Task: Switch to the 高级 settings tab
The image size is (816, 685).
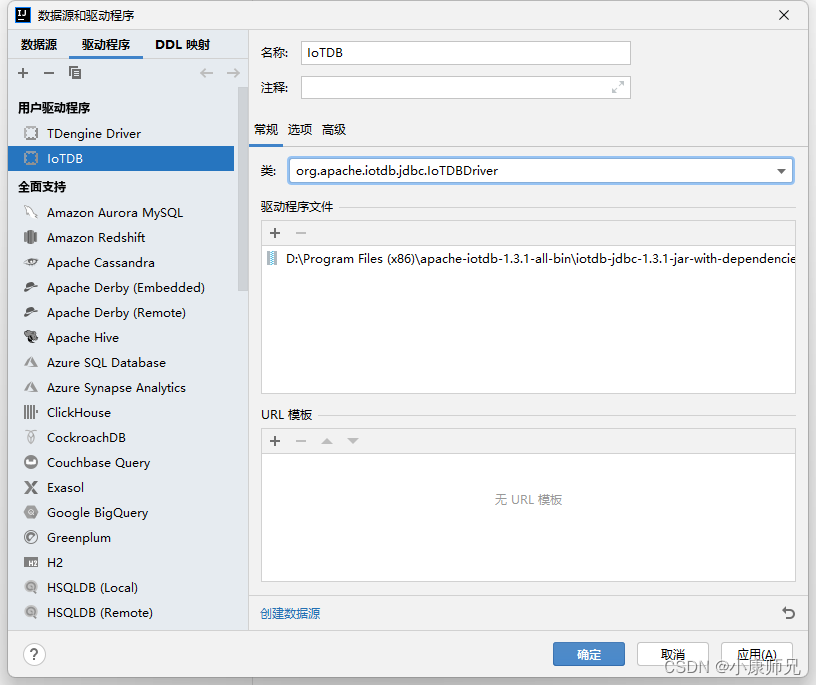Action: [x=333, y=129]
